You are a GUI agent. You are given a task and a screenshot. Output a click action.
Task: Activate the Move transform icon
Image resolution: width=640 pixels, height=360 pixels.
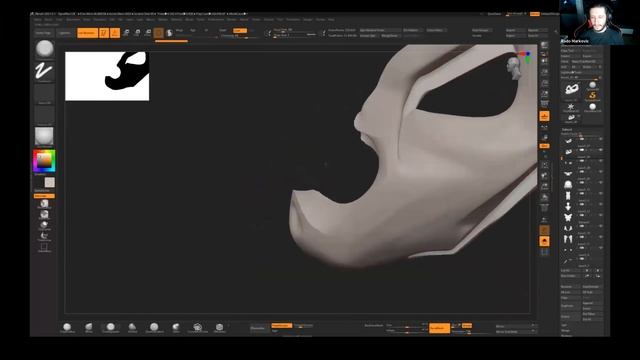[x=126, y=33]
